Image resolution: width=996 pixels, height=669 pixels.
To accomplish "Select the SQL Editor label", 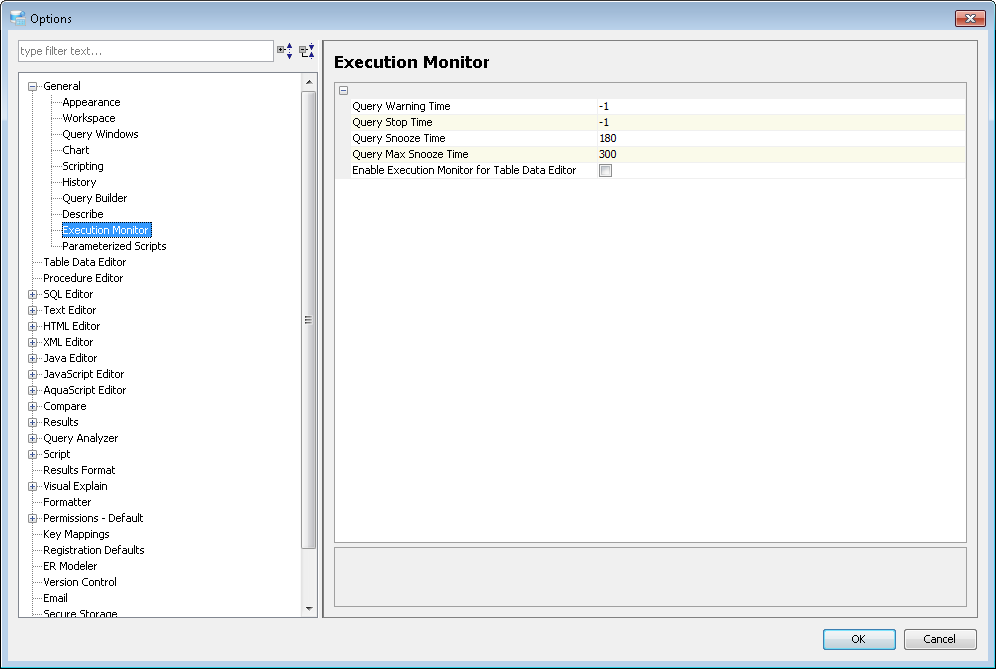I will (x=68, y=294).
